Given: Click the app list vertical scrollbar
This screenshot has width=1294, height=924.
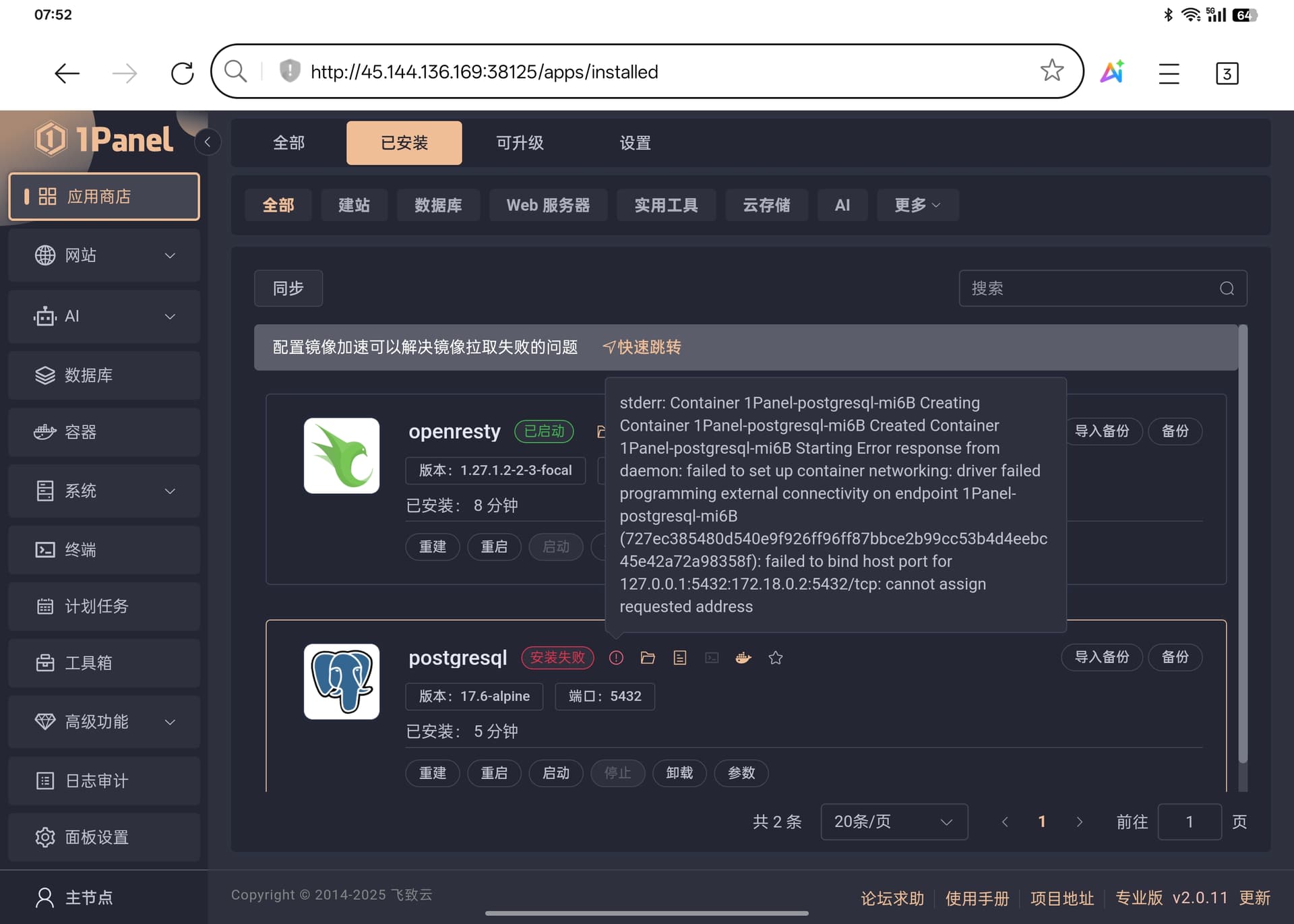Looking at the screenshot, I should pos(1243,543).
